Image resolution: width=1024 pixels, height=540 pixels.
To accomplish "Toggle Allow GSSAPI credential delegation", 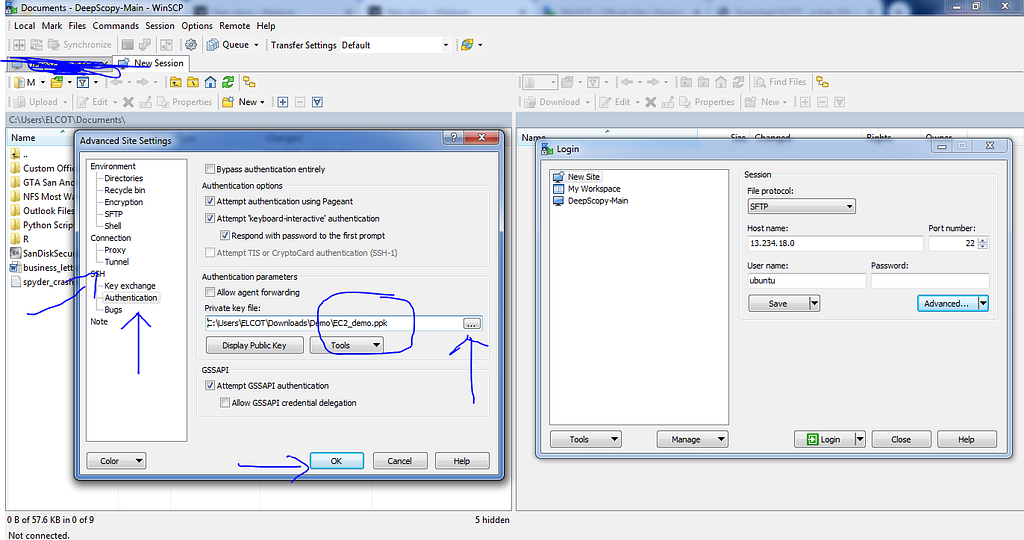I will coord(225,402).
